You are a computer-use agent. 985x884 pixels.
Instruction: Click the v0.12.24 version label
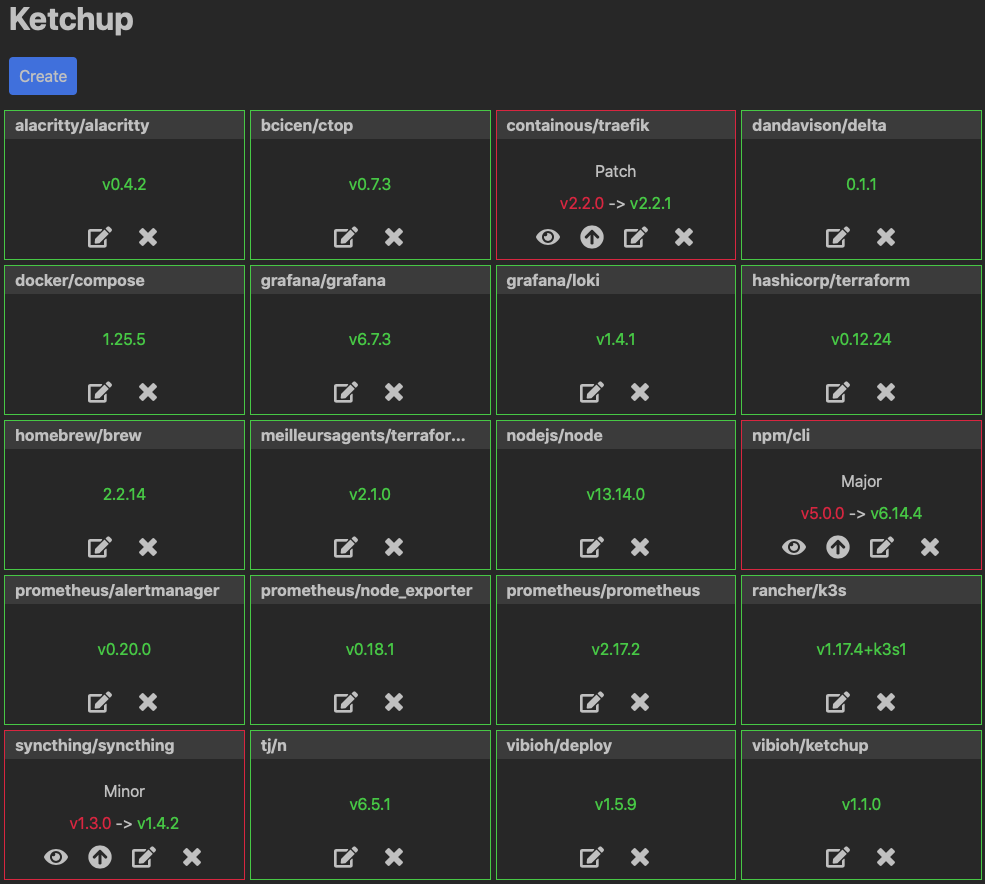pos(861,339)
